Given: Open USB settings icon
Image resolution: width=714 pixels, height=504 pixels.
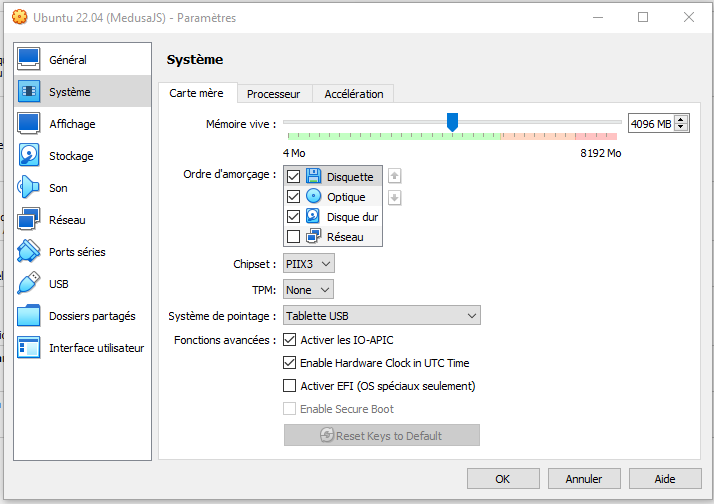Looking at the screenshot, I should click(29, 283).
